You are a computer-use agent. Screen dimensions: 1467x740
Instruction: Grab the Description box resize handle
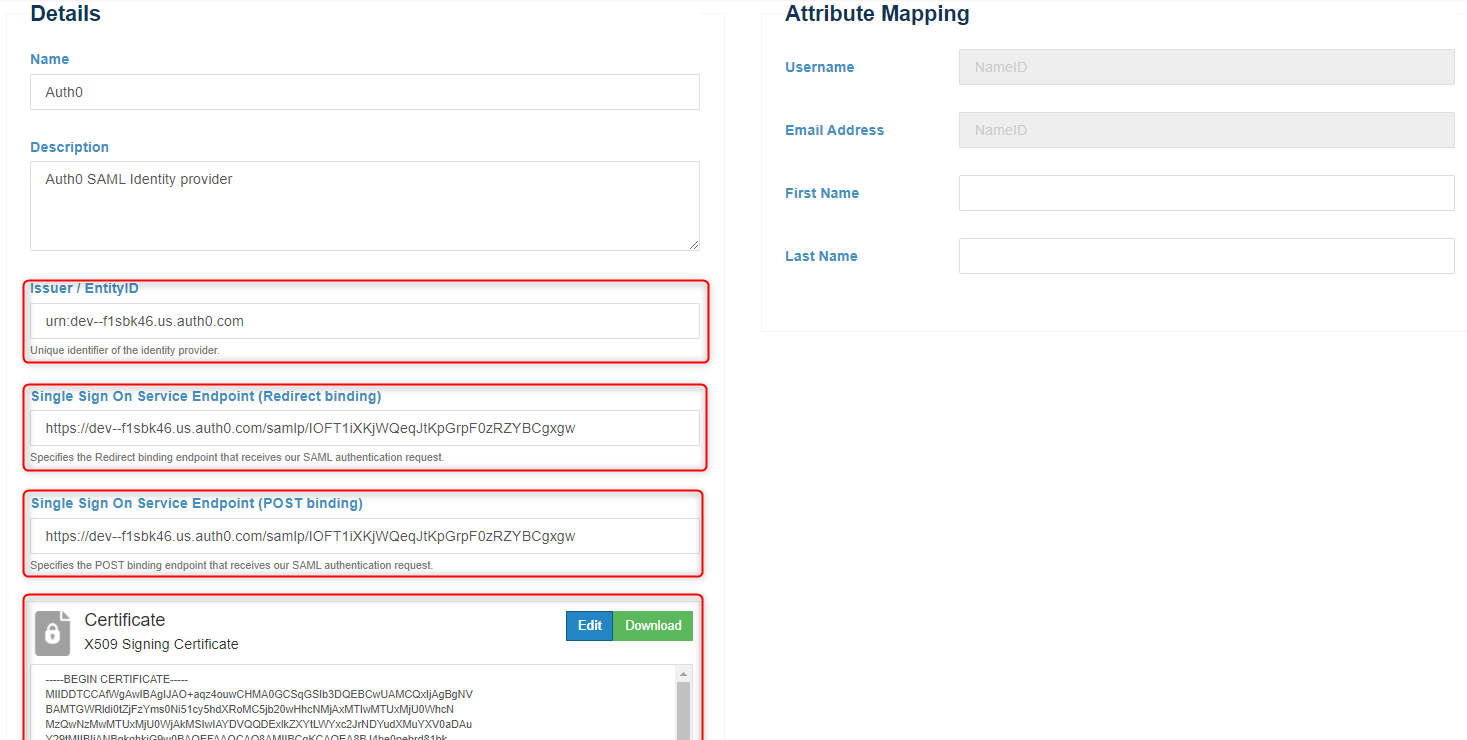693,244
